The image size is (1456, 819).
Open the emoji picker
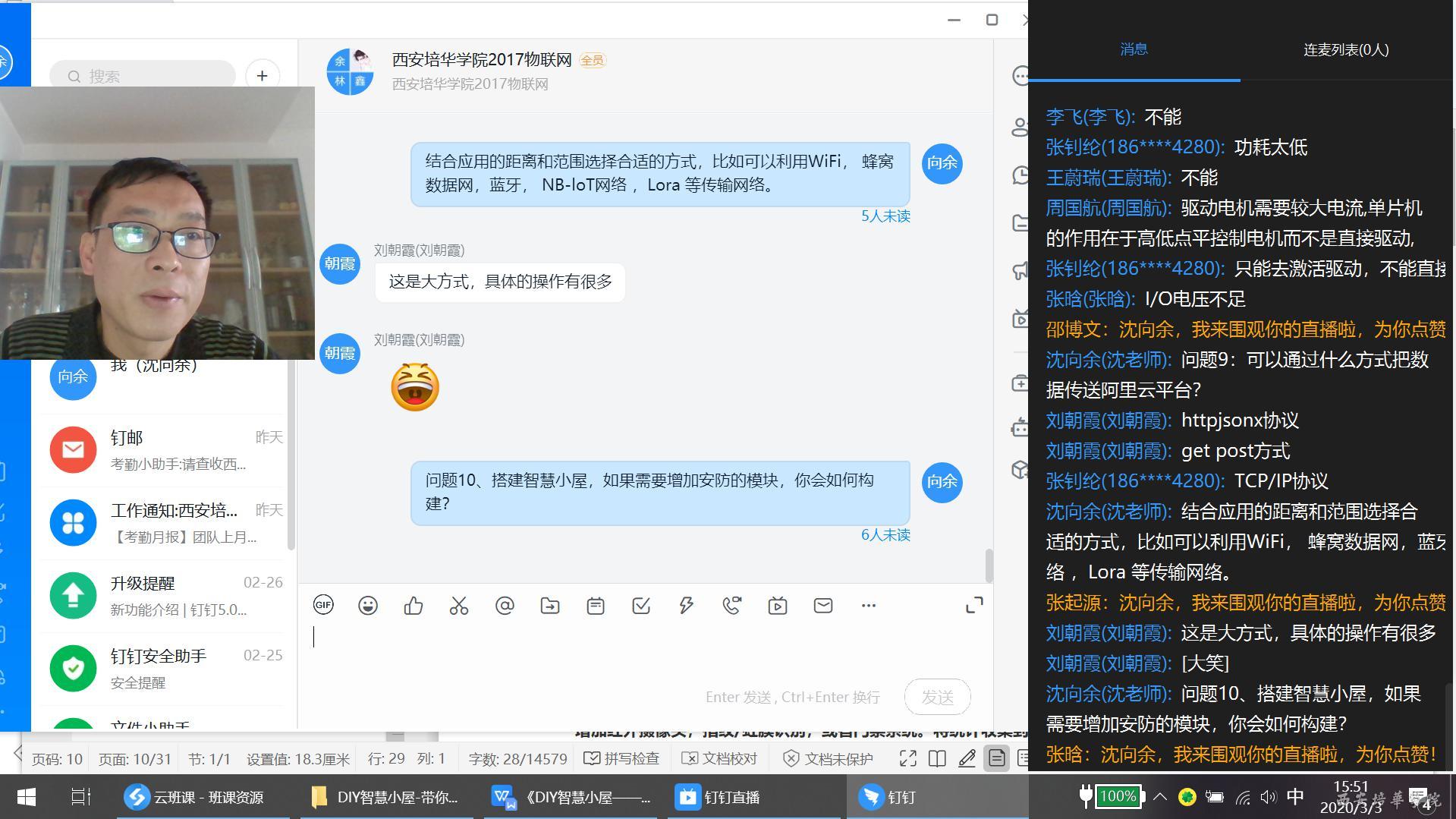(368, 605)
